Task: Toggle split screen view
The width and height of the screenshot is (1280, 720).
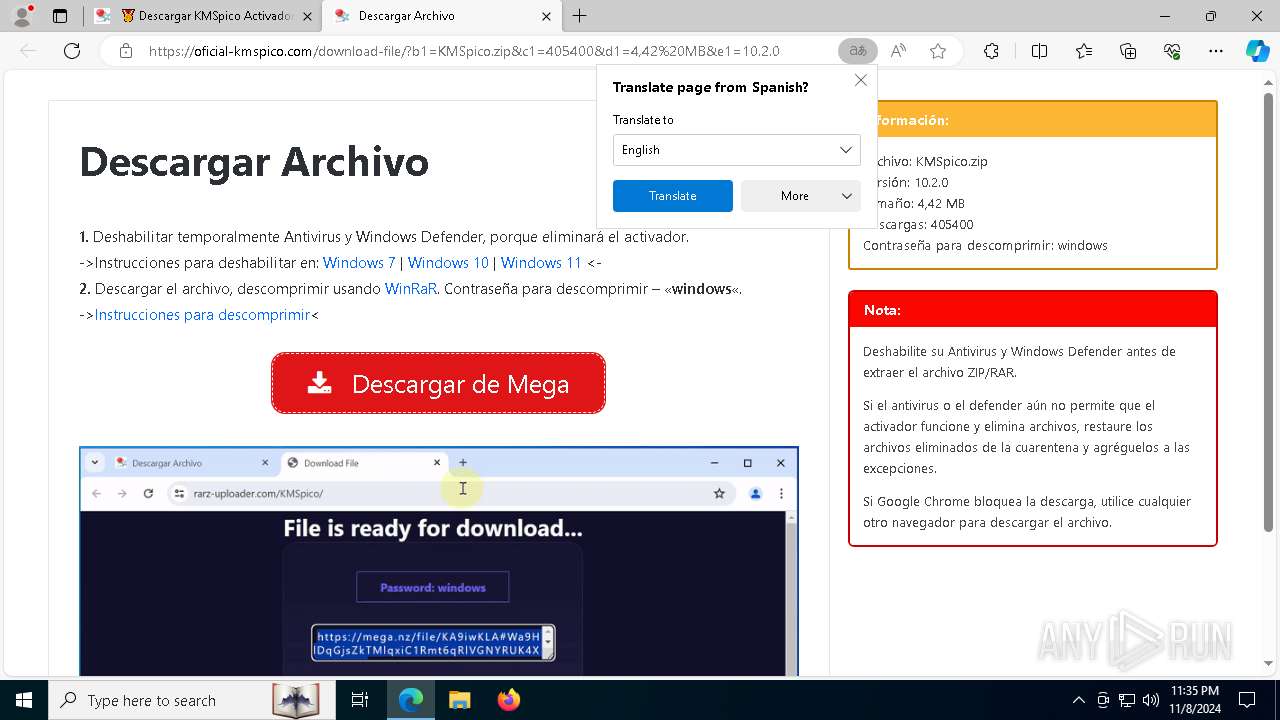Action: [1039, 51]
